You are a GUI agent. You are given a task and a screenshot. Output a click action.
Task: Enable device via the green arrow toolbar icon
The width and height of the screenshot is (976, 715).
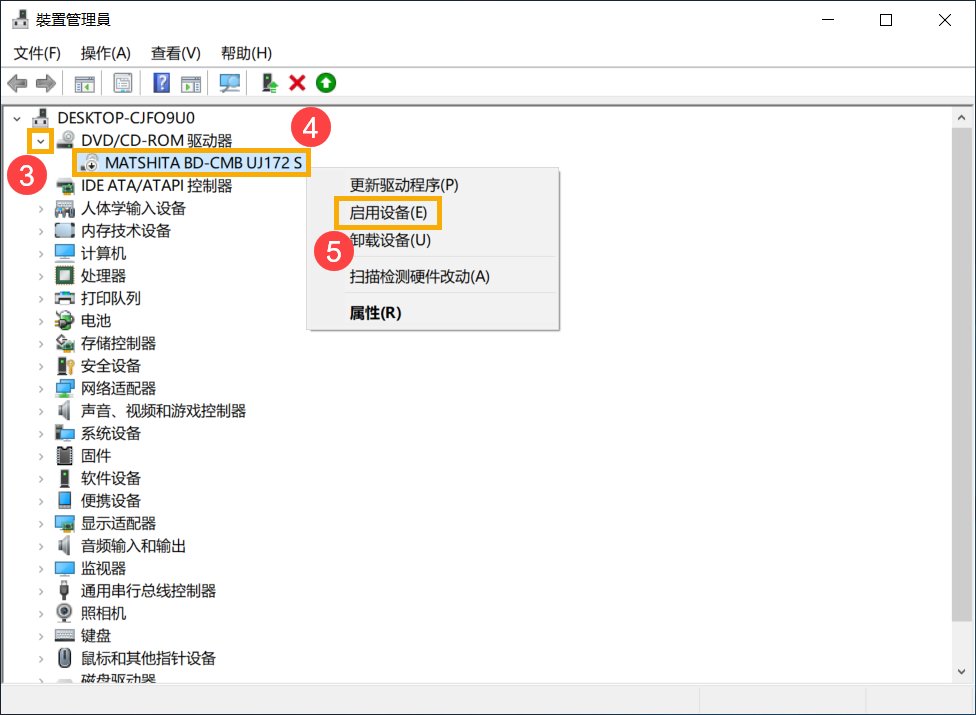326,83
